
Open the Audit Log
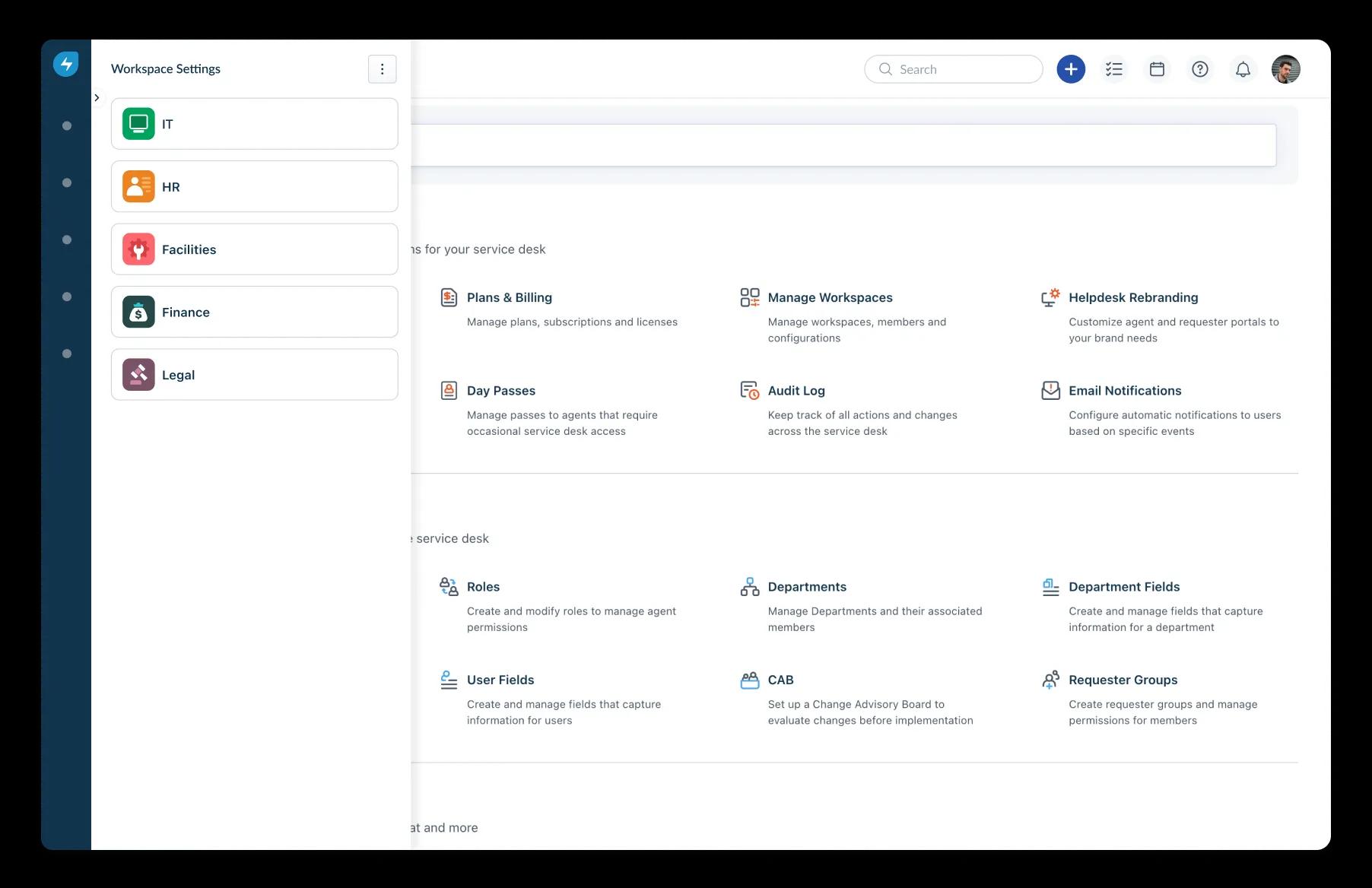[796, 391]
